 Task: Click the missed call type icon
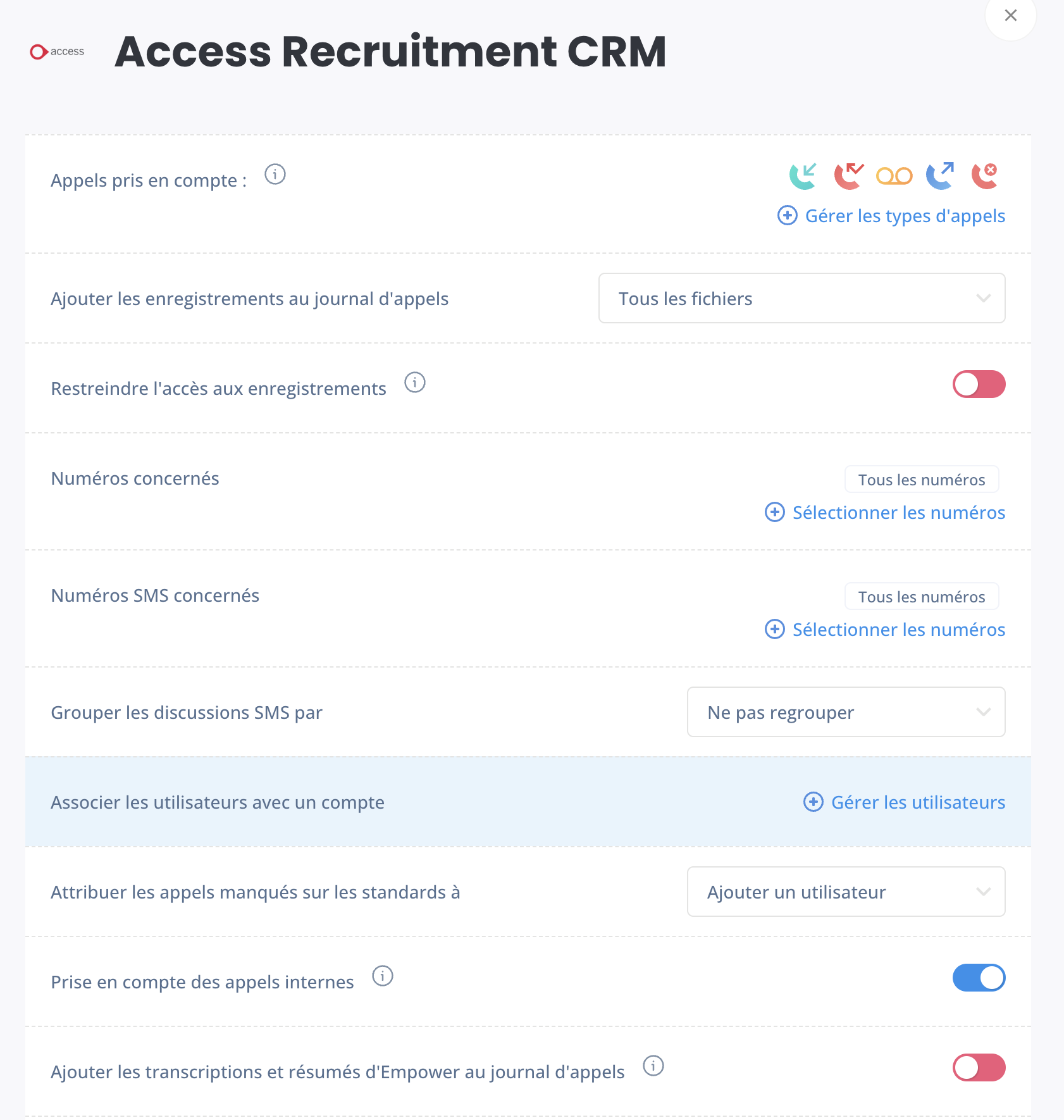(x=848, y=176)
